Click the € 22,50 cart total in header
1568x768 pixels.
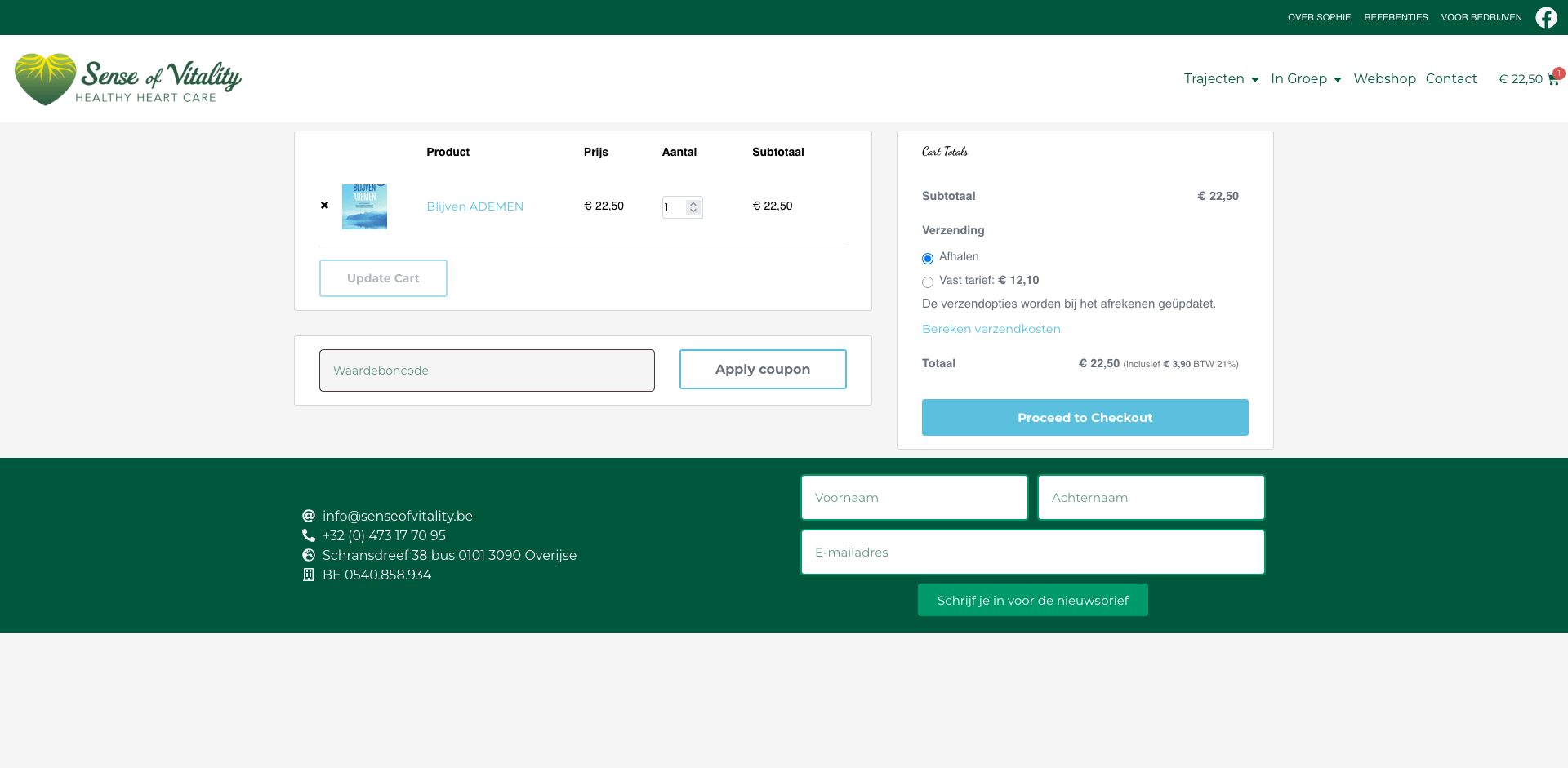pyautogui.click(x=1520, y=79)
